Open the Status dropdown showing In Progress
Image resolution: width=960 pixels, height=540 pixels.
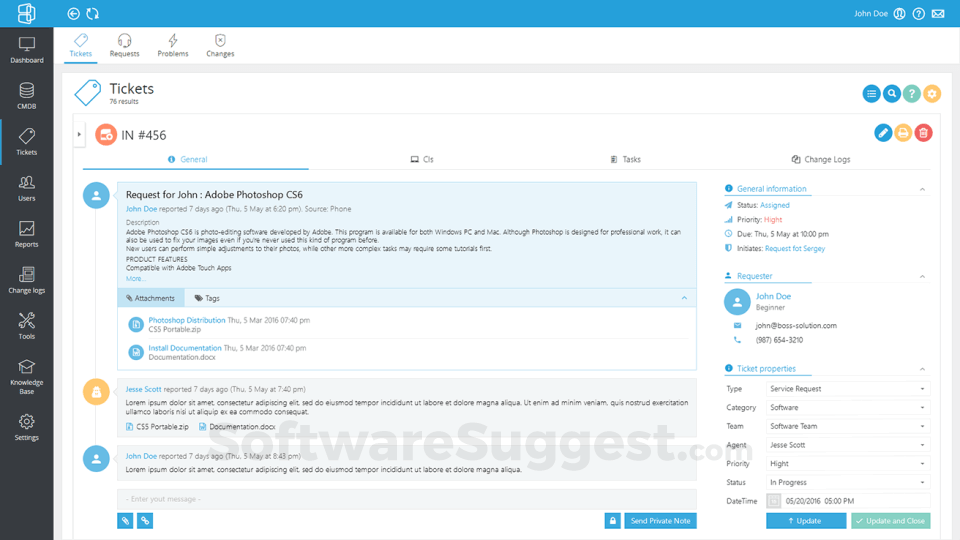pyautogui.click(x=847, y=482)
